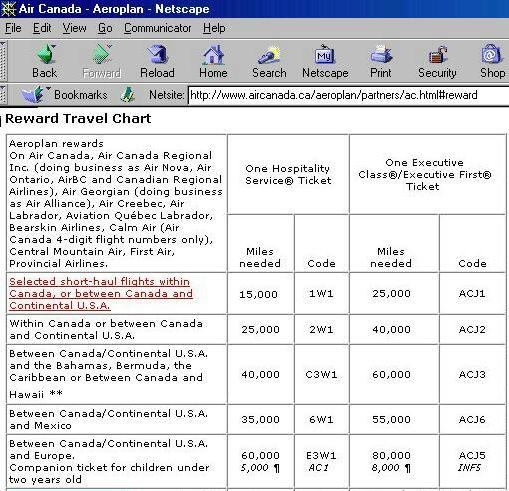Click the ACJ6 code cell
Viewport: 509px width, 491px height.
pos(472,420)
